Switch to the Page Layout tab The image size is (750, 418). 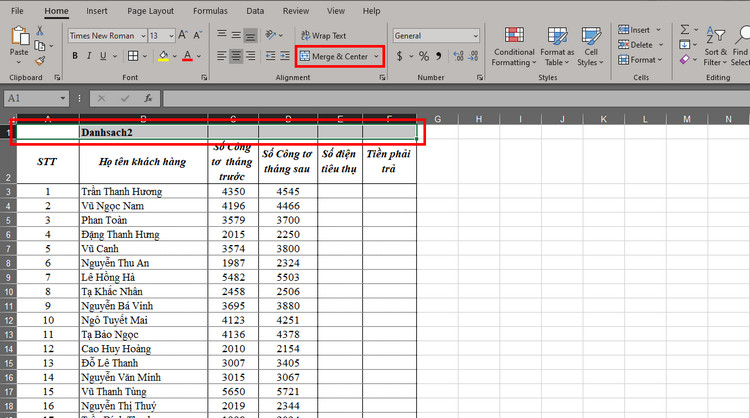point(150,11)
